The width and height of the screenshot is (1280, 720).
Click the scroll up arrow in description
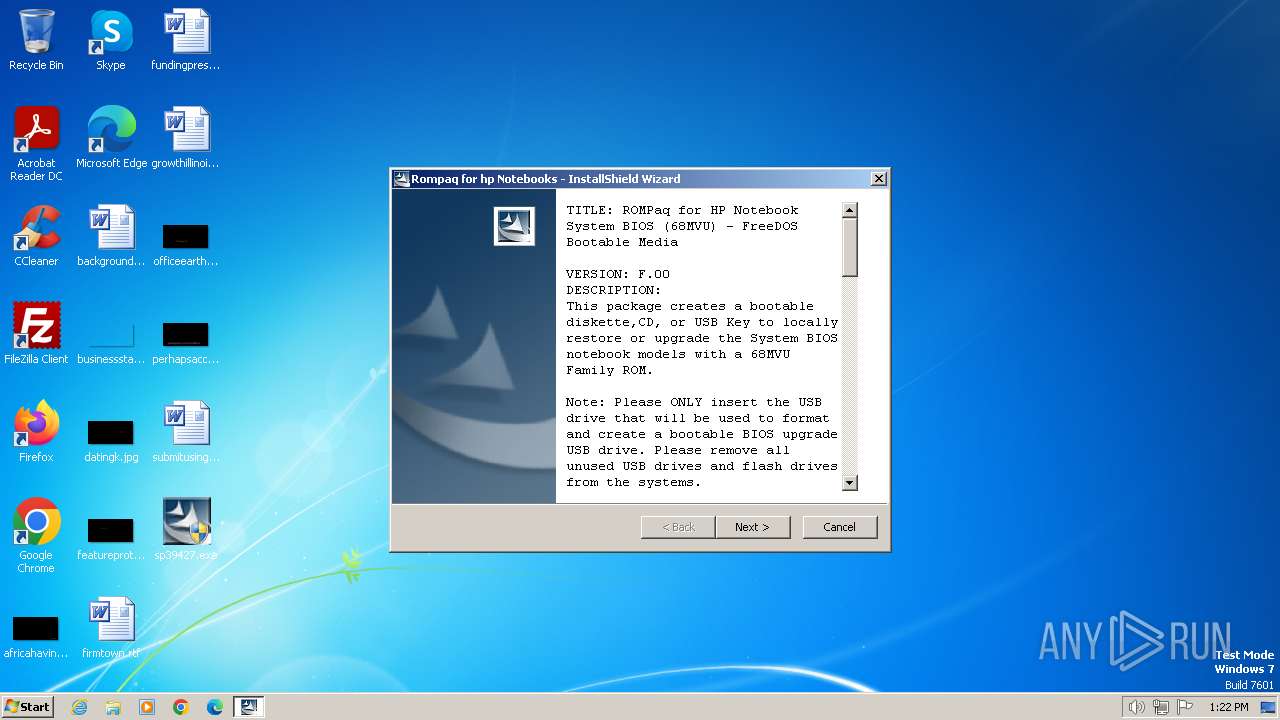(x=850, y=210)
